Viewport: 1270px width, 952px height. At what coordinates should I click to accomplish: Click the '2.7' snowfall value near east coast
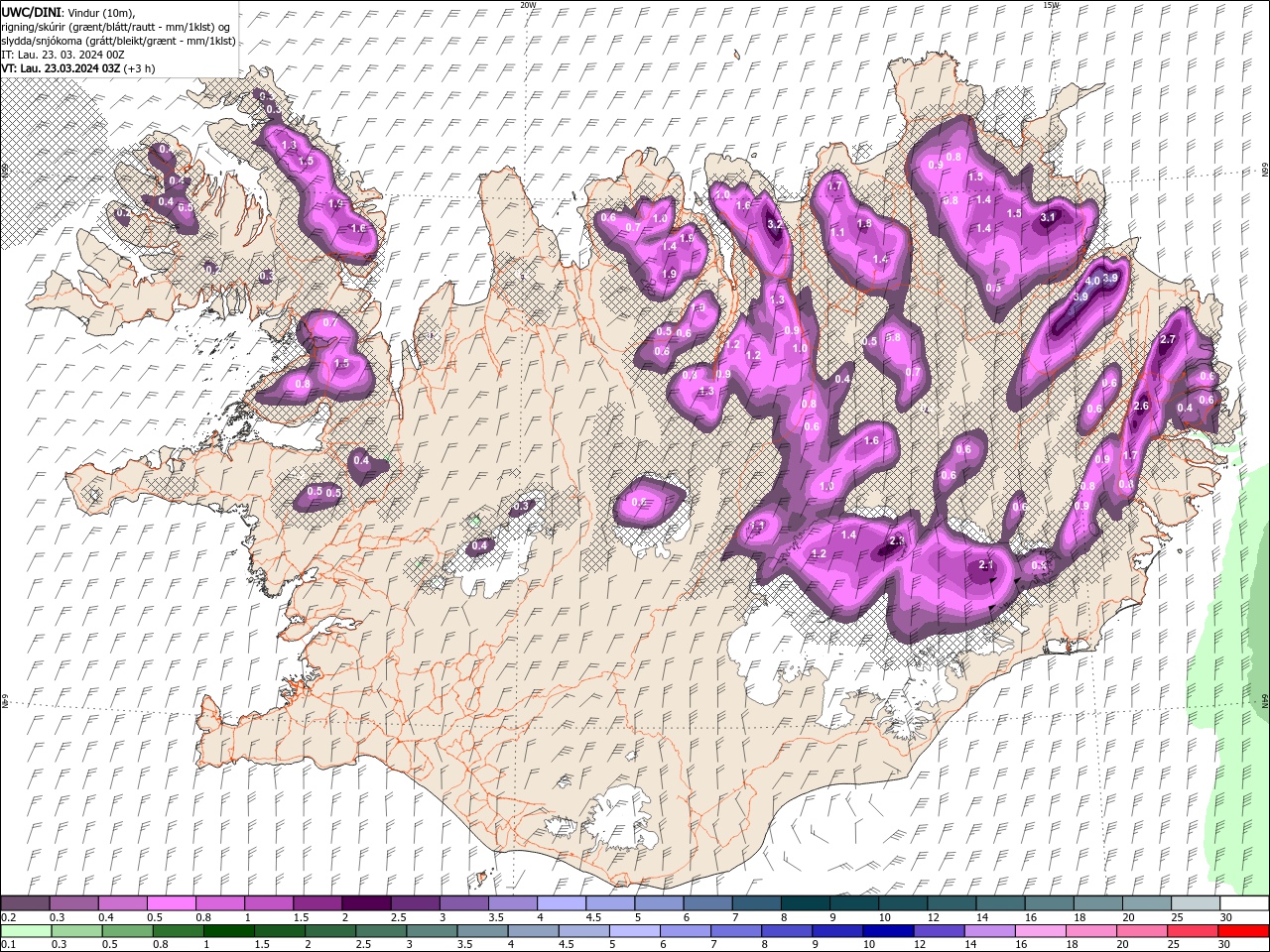pos(1168,339)
